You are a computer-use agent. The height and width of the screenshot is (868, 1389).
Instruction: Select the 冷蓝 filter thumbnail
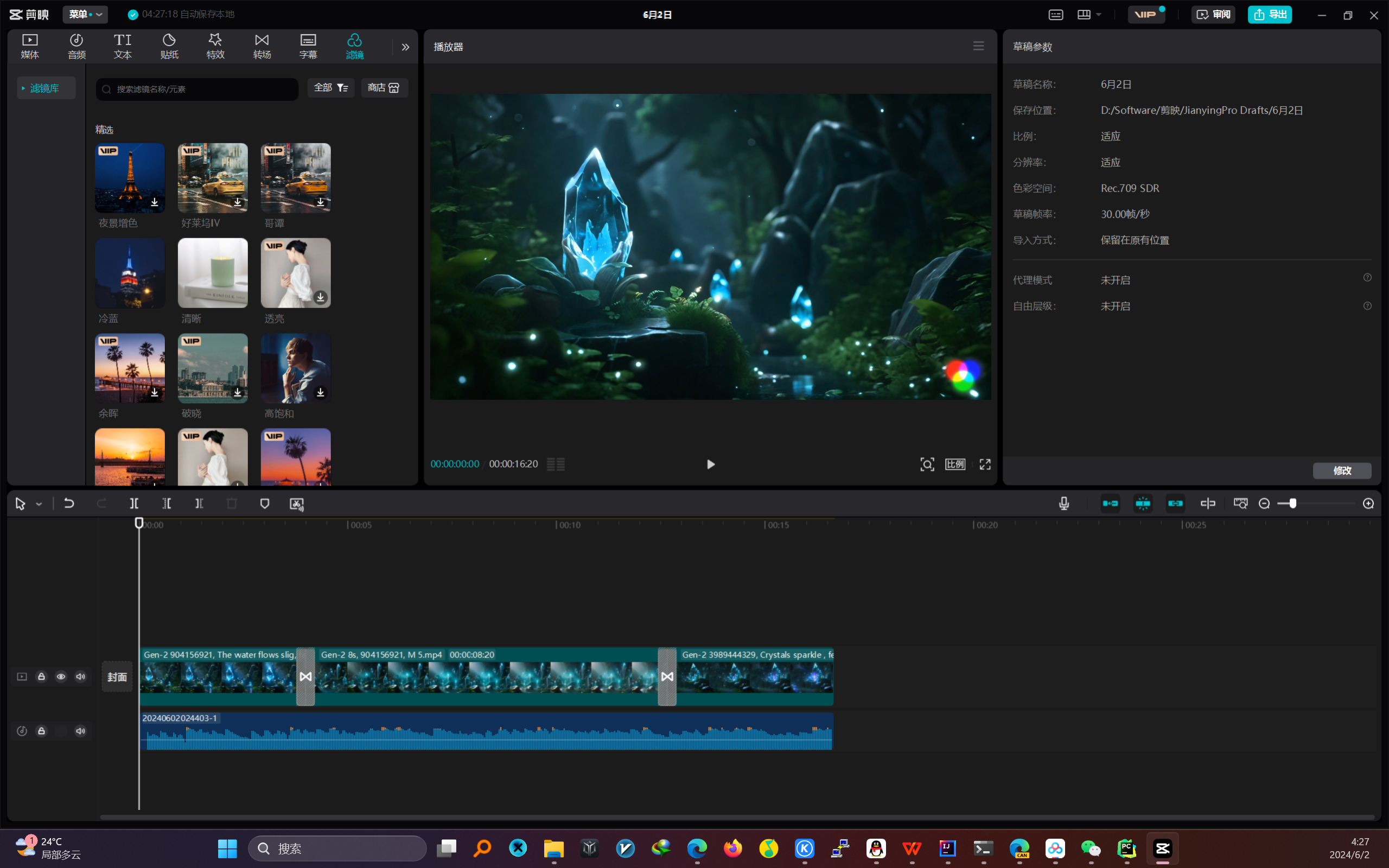coord(130,273)
